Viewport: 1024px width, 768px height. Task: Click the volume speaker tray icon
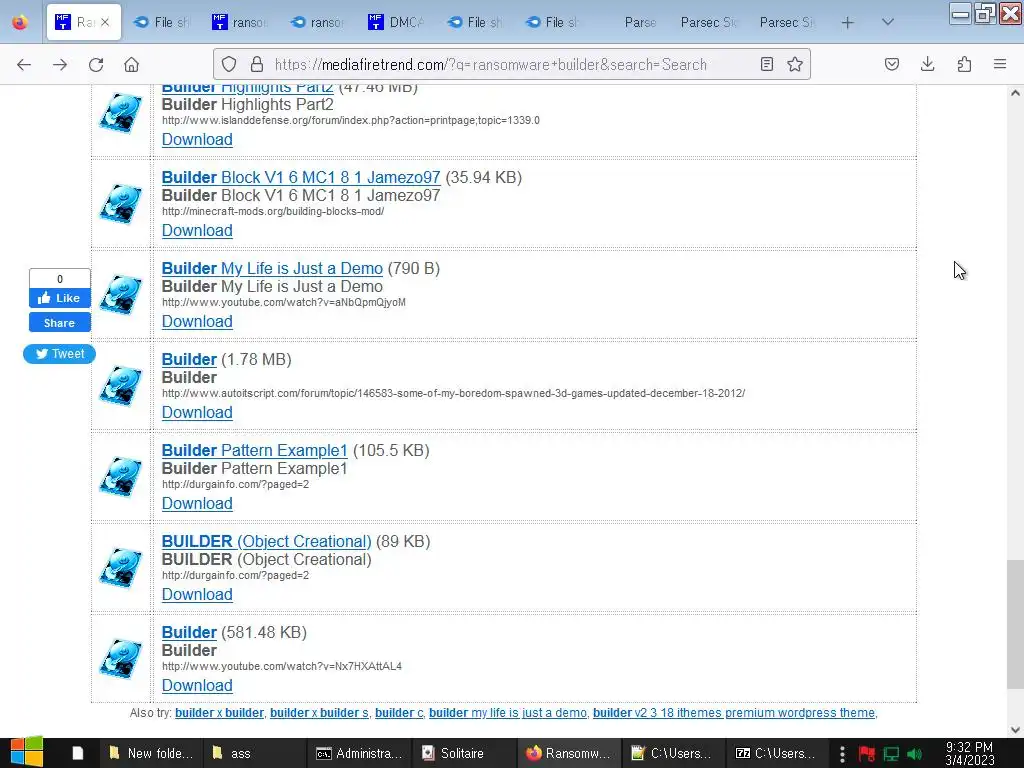tap(916, 754)
